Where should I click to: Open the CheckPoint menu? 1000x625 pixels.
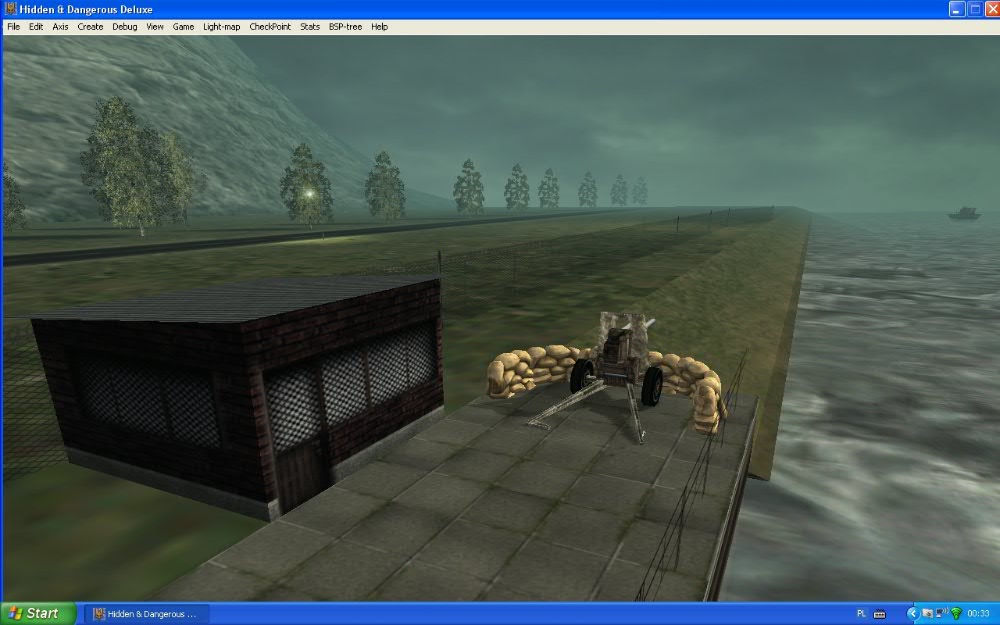click(270, 27)
